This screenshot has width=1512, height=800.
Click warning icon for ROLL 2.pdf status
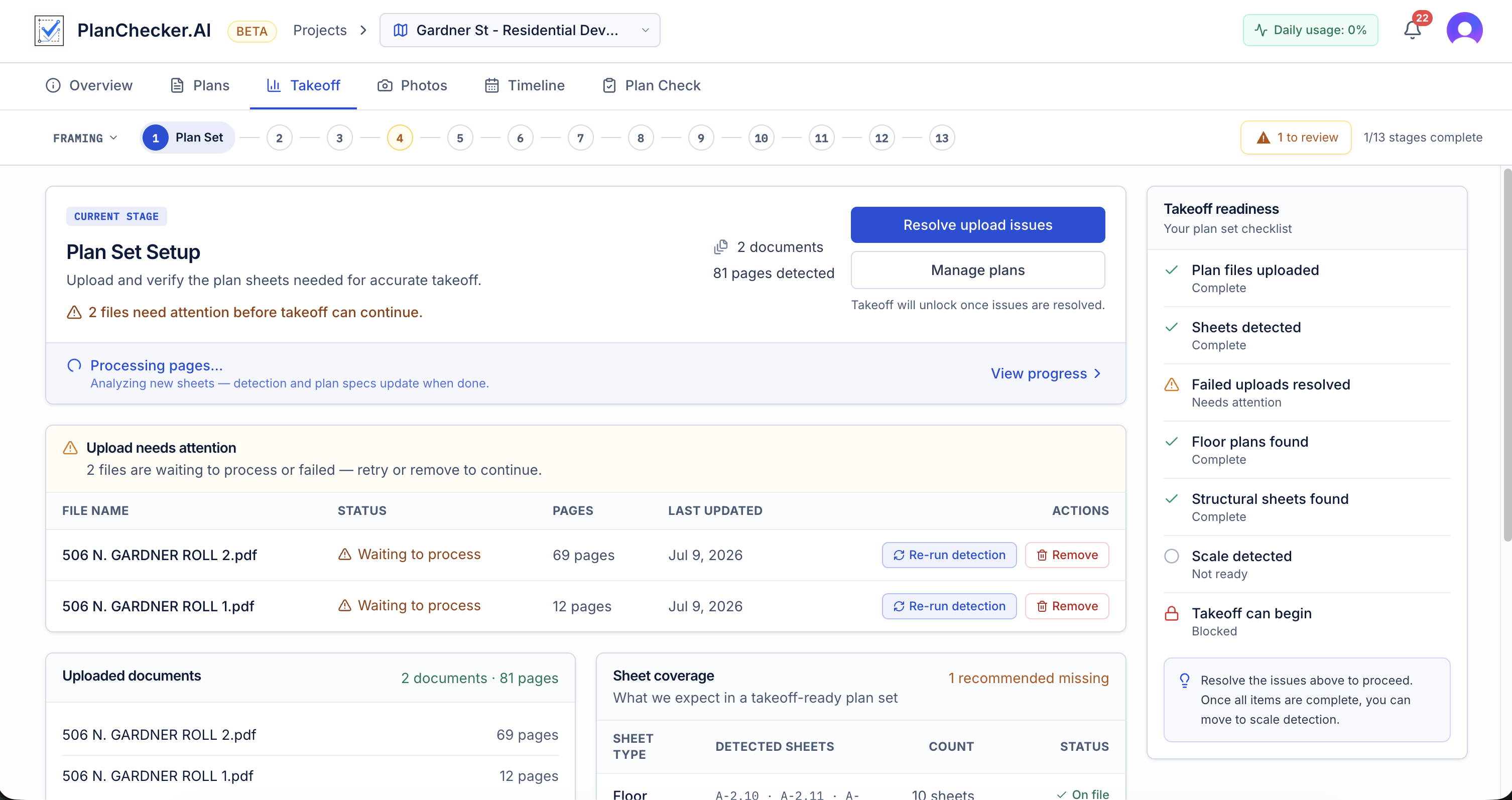(x=344, y=554)
